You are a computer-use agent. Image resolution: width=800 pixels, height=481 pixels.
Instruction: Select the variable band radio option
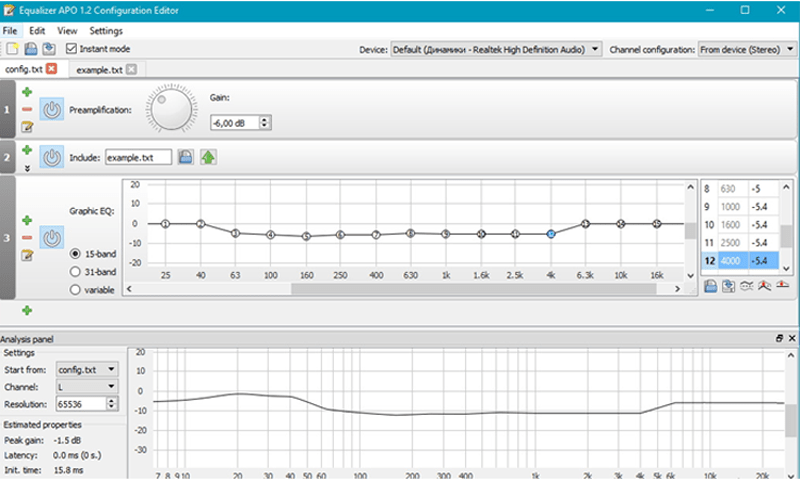click(x=74, y=289)
